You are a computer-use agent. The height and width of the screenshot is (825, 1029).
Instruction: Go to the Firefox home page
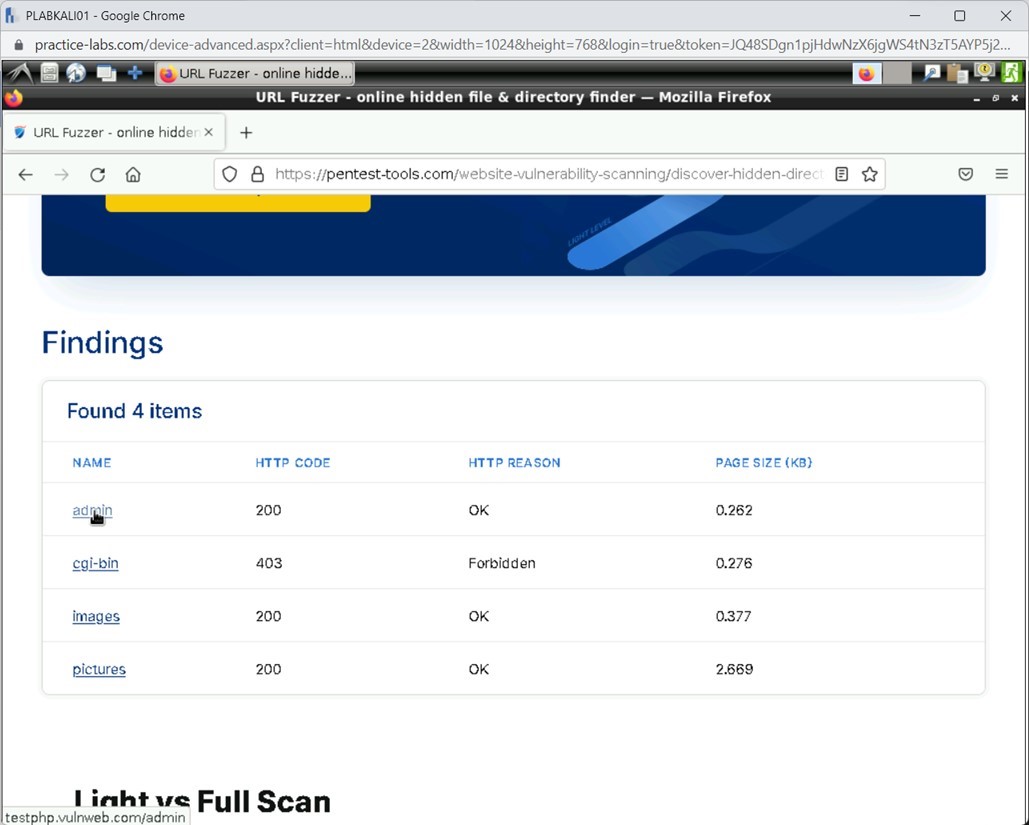tap(133, 174)
